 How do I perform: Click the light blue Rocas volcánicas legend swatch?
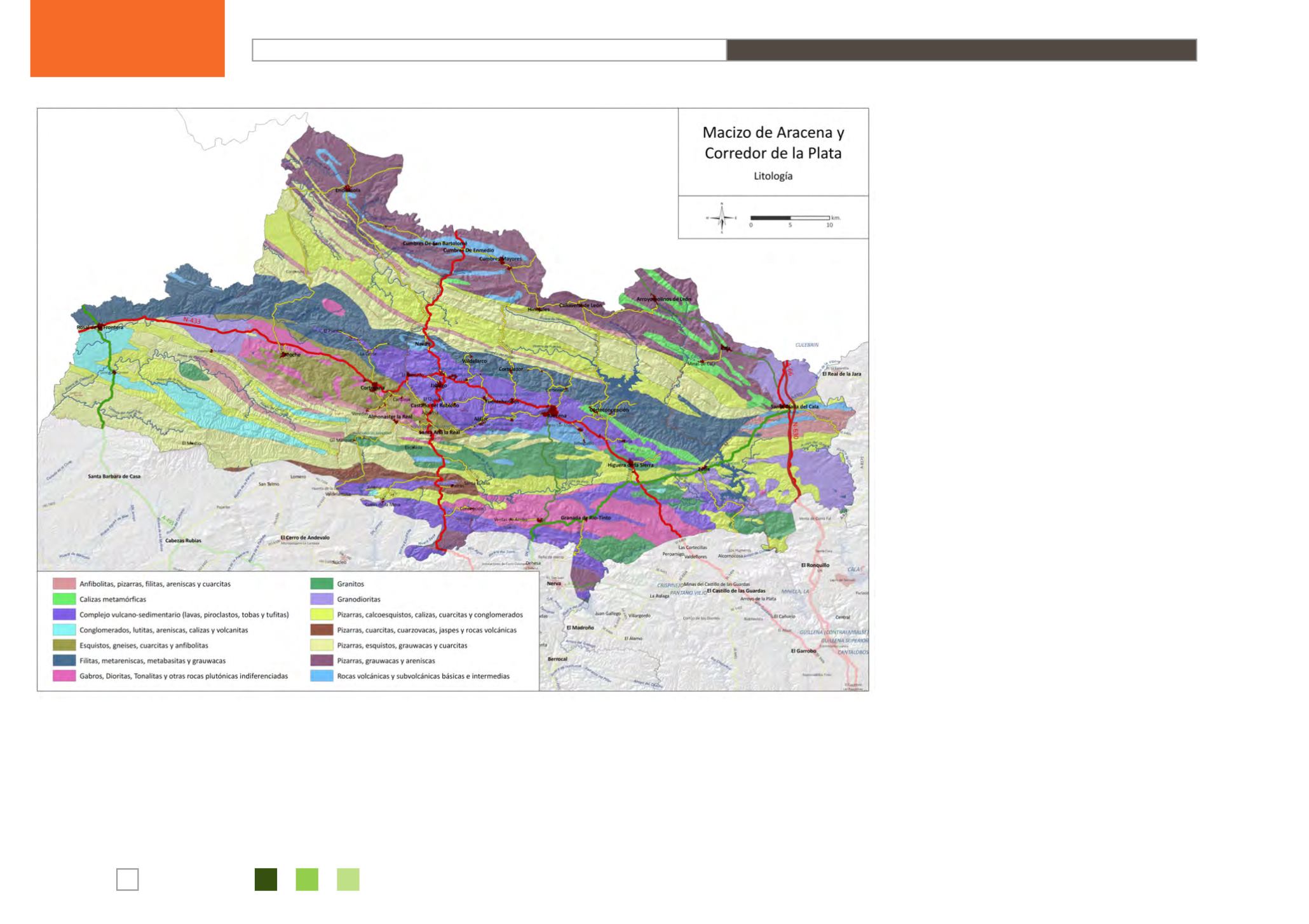322,676
